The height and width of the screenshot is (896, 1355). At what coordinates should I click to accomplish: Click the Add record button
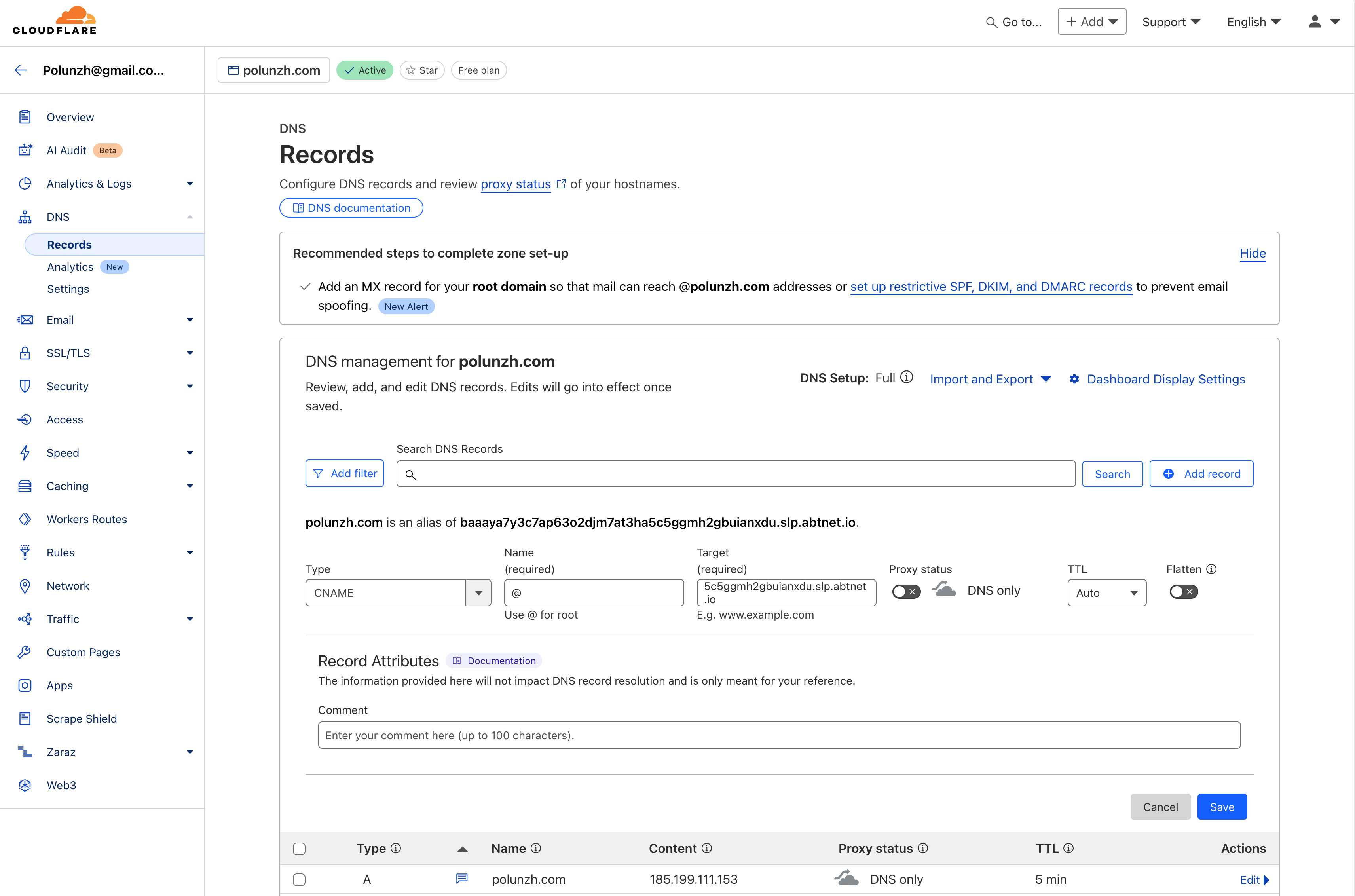(x=1201, y=474)
